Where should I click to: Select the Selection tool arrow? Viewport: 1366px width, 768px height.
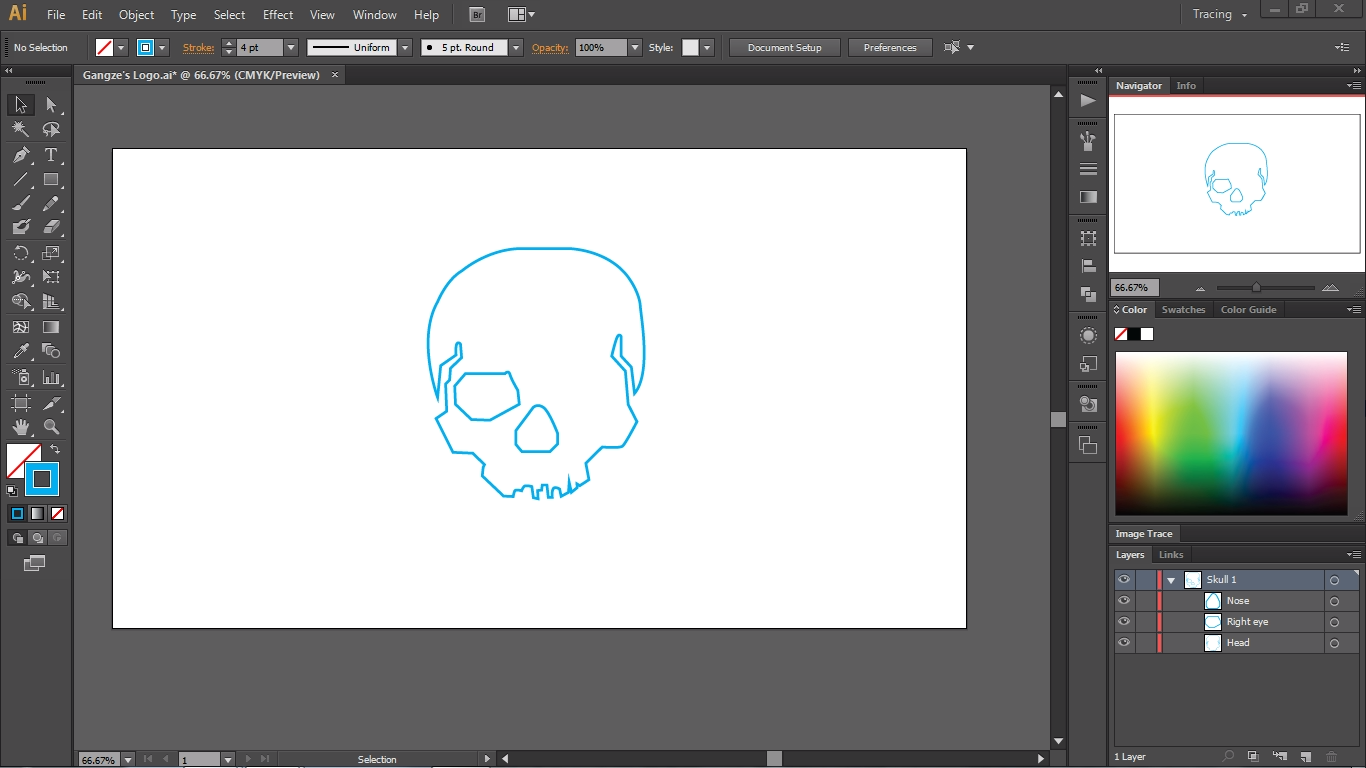[21, 105]
